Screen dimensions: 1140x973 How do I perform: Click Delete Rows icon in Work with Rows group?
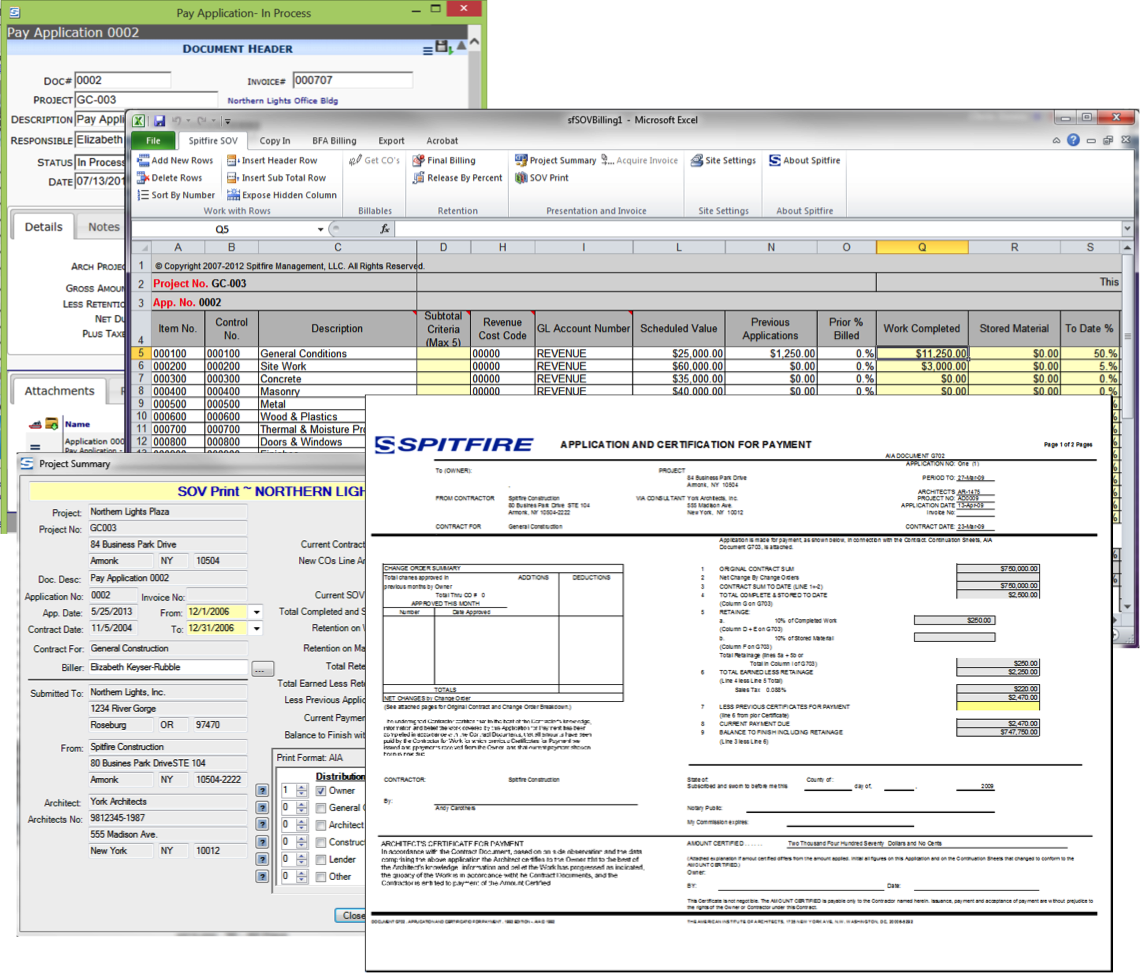(143, 178)
